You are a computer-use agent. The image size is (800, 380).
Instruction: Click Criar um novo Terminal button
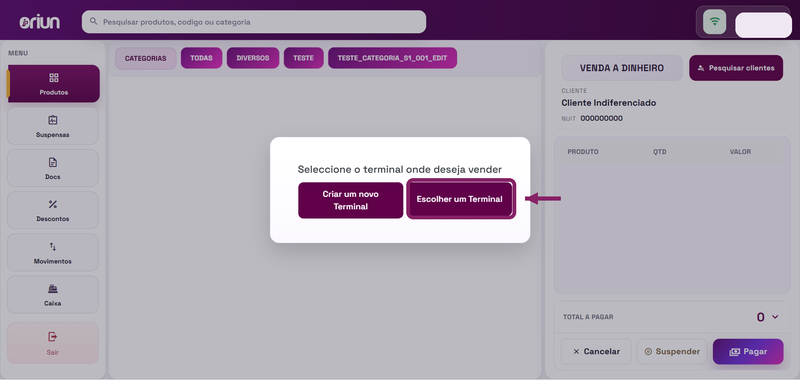(351, 200)
